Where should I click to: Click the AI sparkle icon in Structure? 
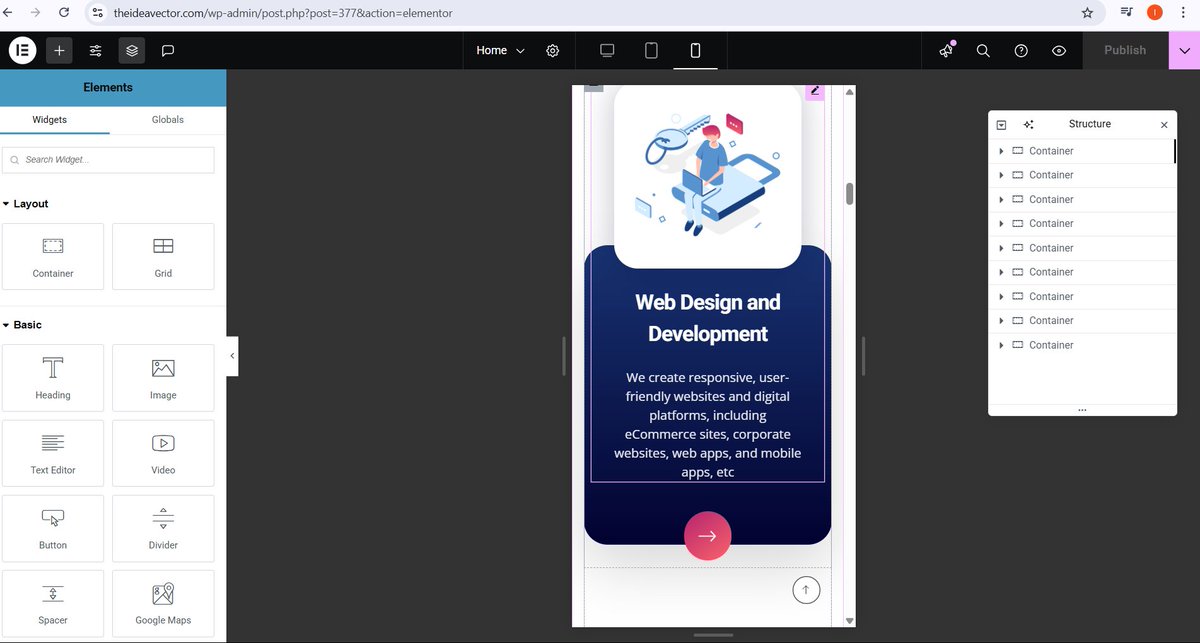1028,125
